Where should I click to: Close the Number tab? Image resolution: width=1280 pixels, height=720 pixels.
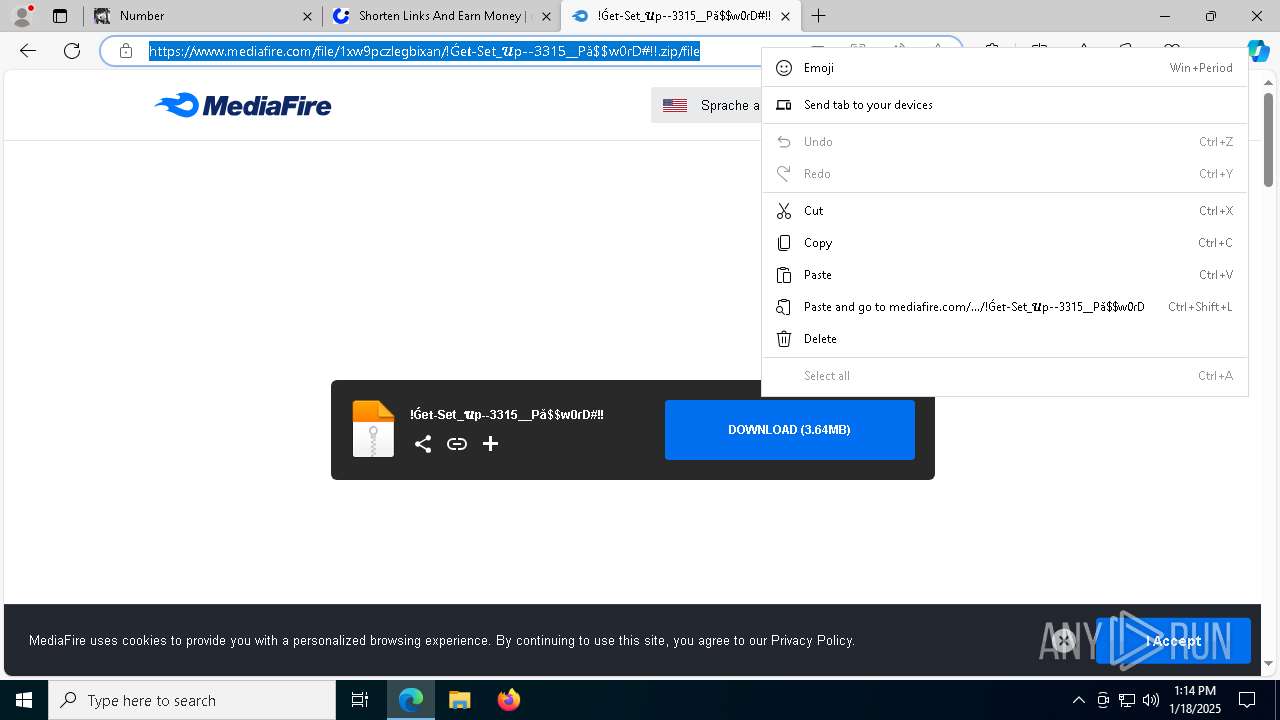click(x=308, y=16)
